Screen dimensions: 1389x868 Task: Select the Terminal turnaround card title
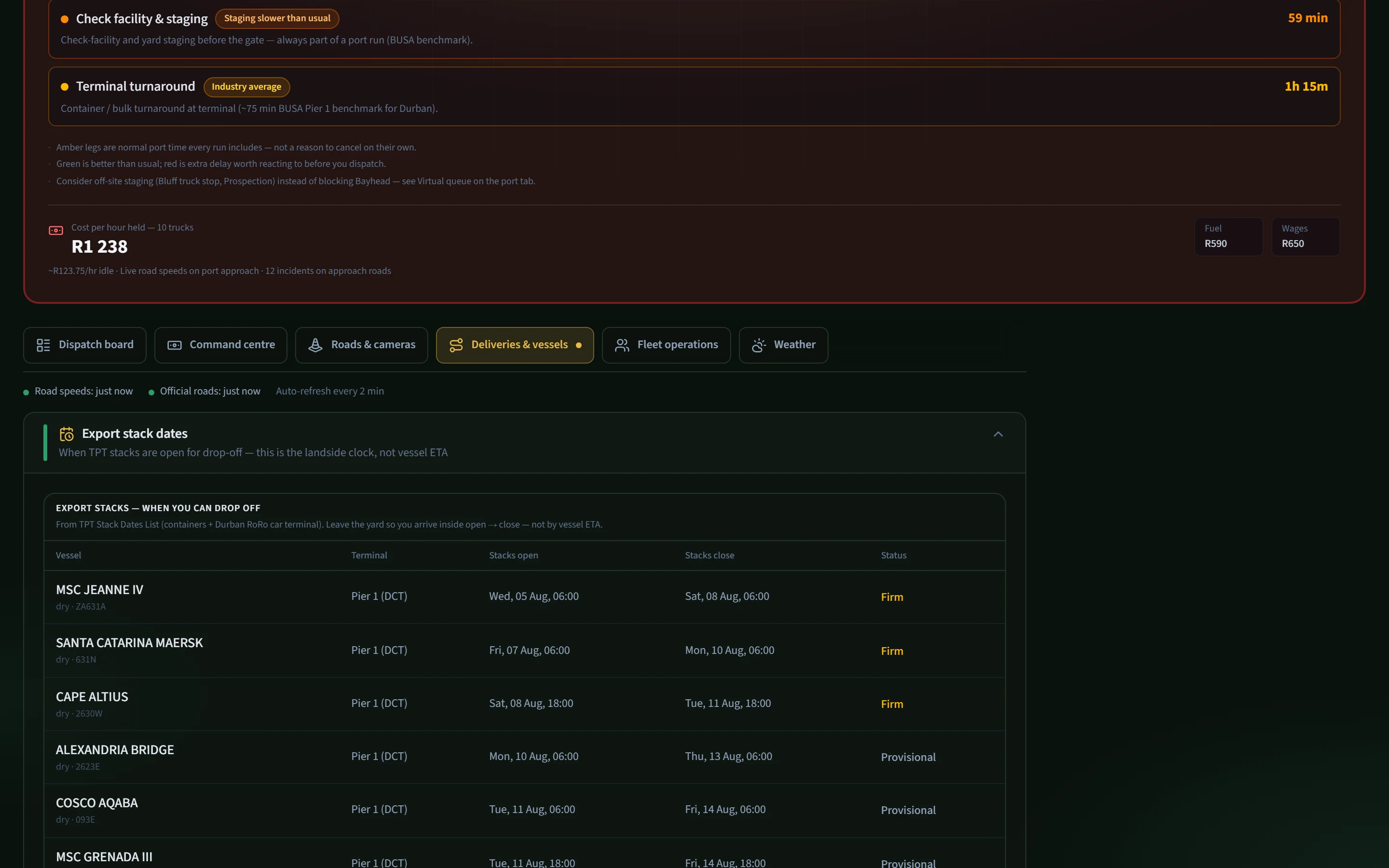pos(136,87)
